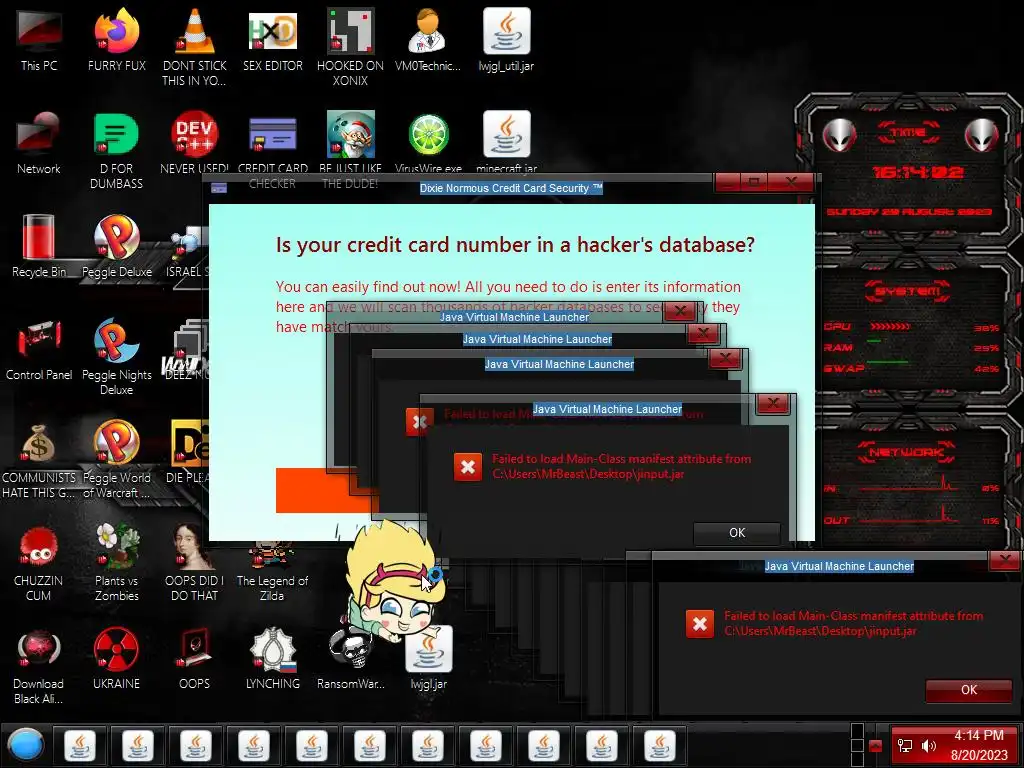1024x768 pixels.
Task: Open The Legend of Zilda label
Action: pyautogui.click(x=272, y=588)
